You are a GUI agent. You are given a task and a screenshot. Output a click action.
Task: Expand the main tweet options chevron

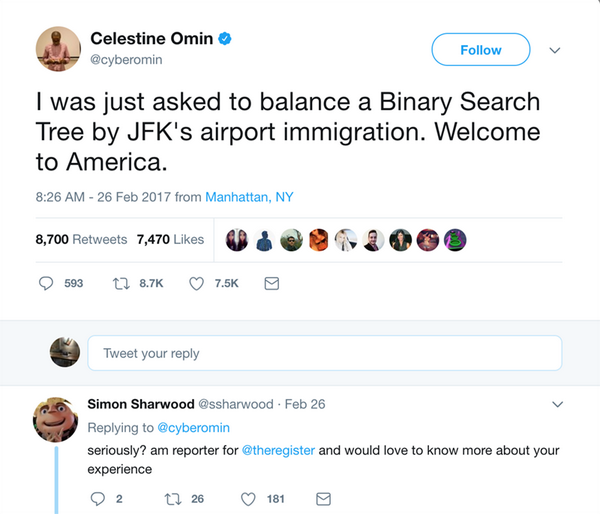[555, 50]
